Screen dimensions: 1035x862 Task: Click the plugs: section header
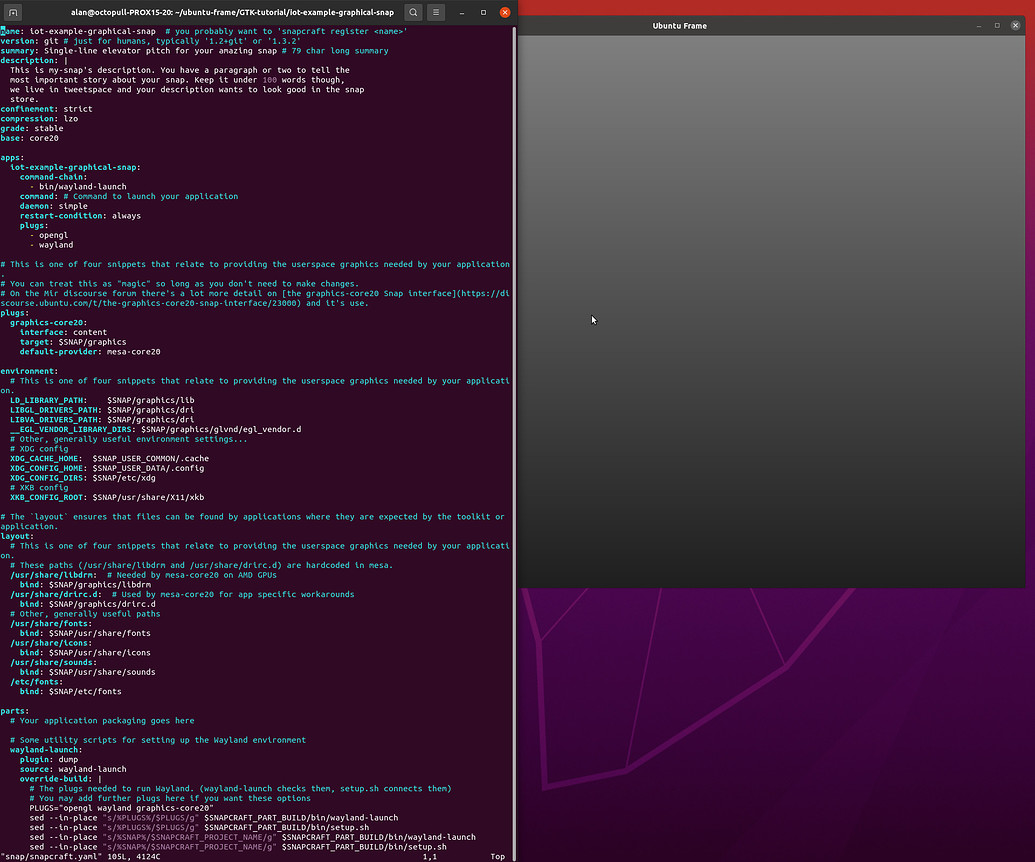pyautogui.click(x=15, y=312)
